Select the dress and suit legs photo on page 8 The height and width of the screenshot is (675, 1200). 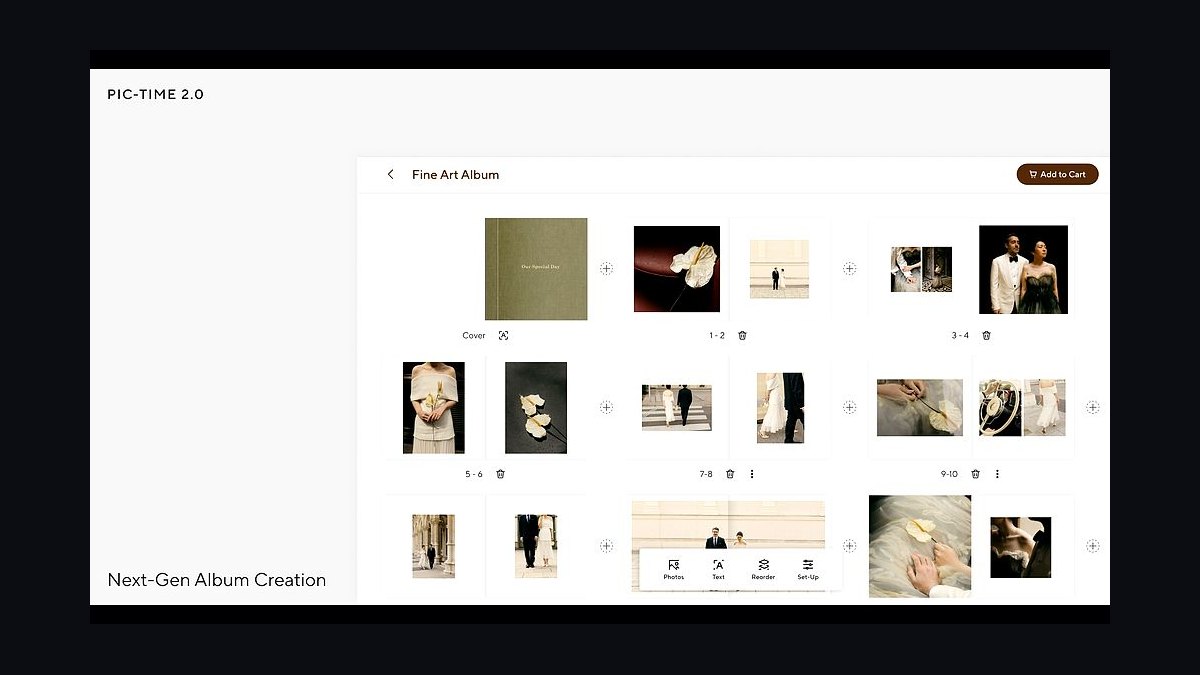[780, 407]
